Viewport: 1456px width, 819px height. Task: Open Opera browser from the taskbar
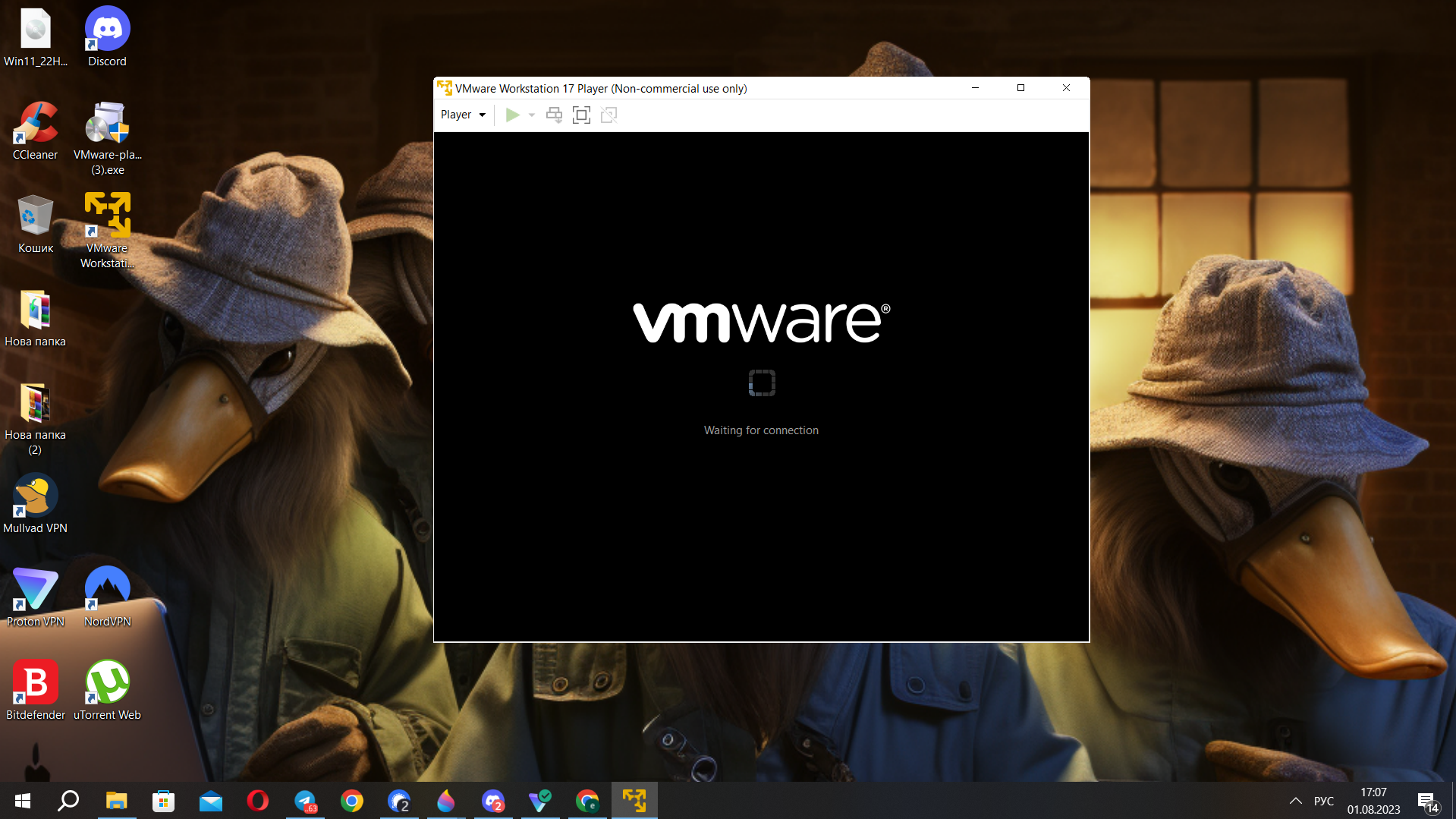point(257,801)
